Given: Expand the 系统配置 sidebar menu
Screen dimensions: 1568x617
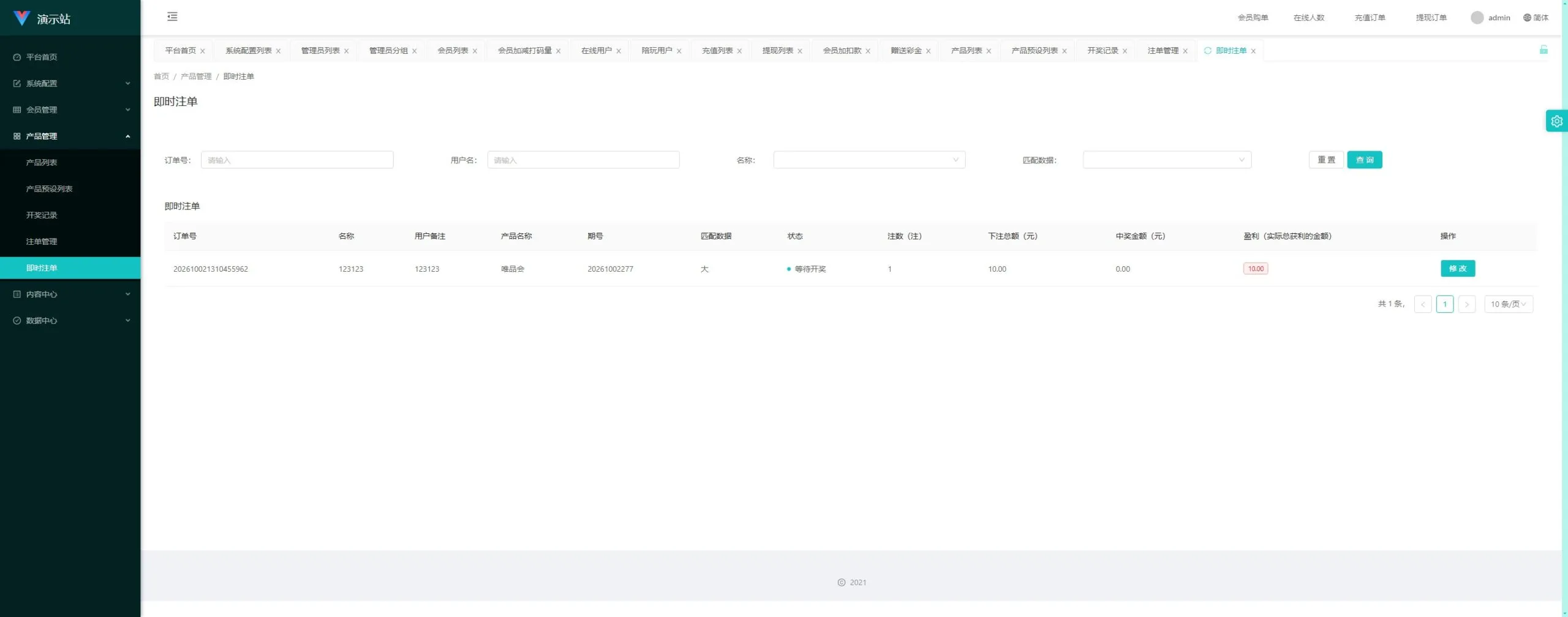Looking at the screenshot, I should tap(70, 83).
